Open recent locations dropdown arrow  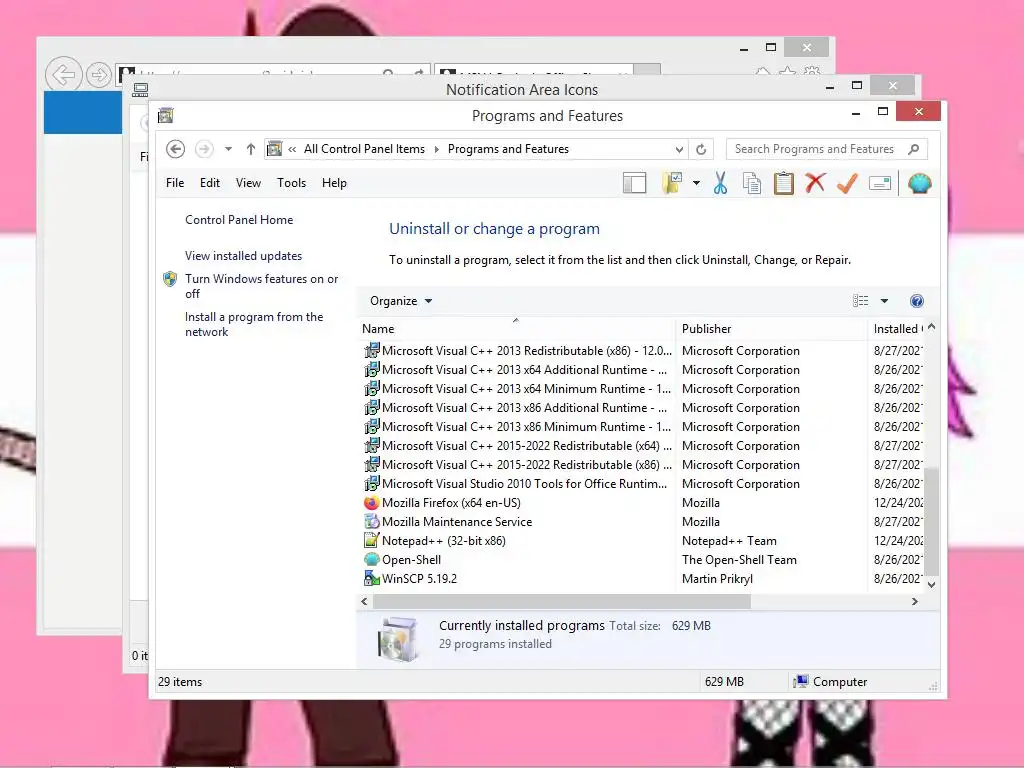(228, 150)
